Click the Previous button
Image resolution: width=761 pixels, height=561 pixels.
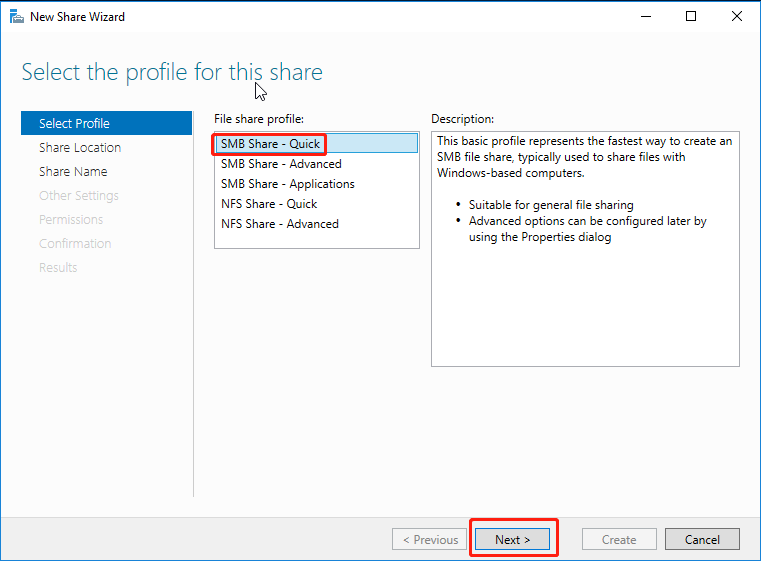(430, 539)
